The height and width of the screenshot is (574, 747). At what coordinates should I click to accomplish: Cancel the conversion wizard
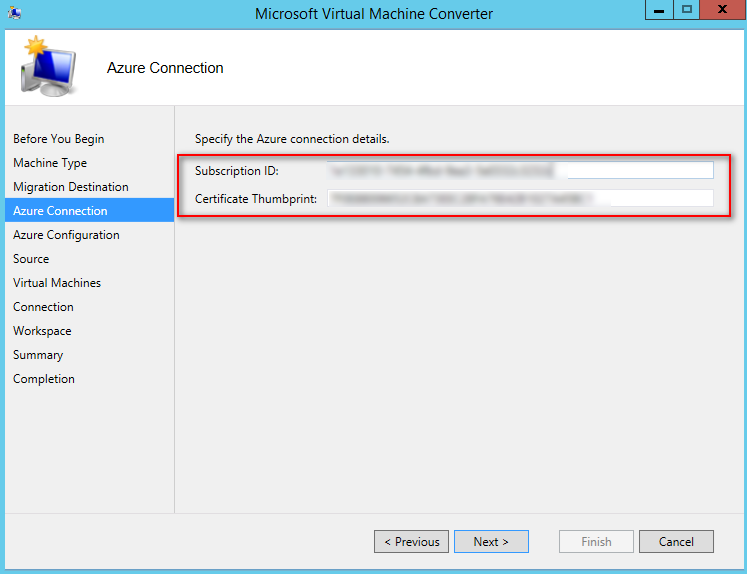coord(676,542)
